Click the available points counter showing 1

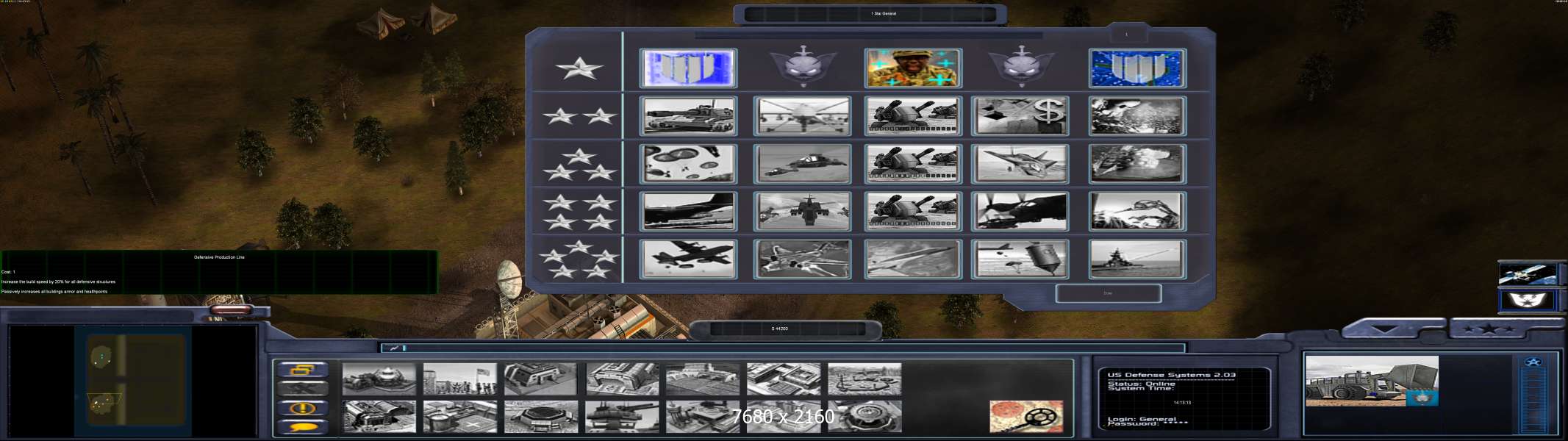tap(1126, 35)
